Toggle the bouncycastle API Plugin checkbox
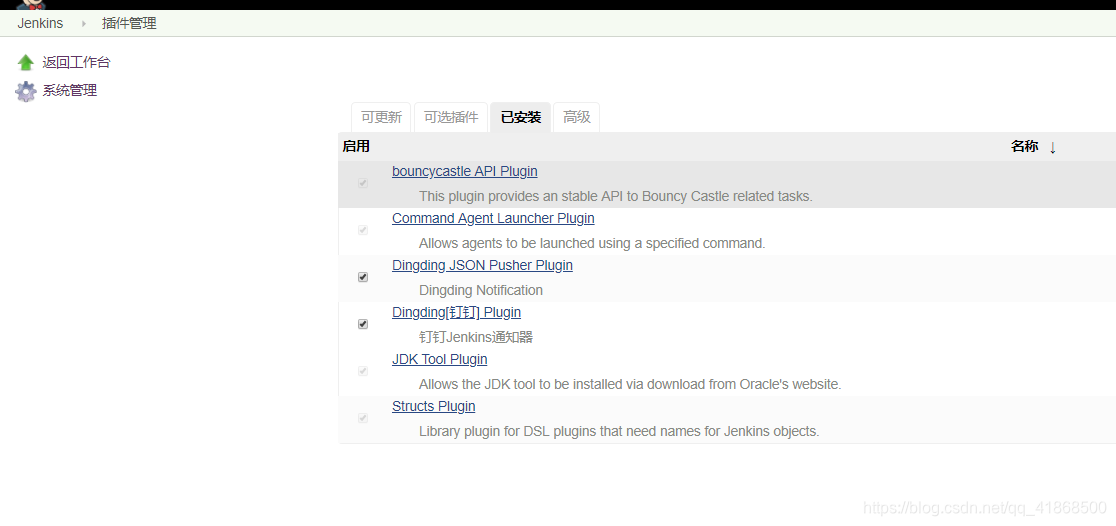Image resolution: width=1116 pixels, height=526 pixels. (x=363, y=183)
